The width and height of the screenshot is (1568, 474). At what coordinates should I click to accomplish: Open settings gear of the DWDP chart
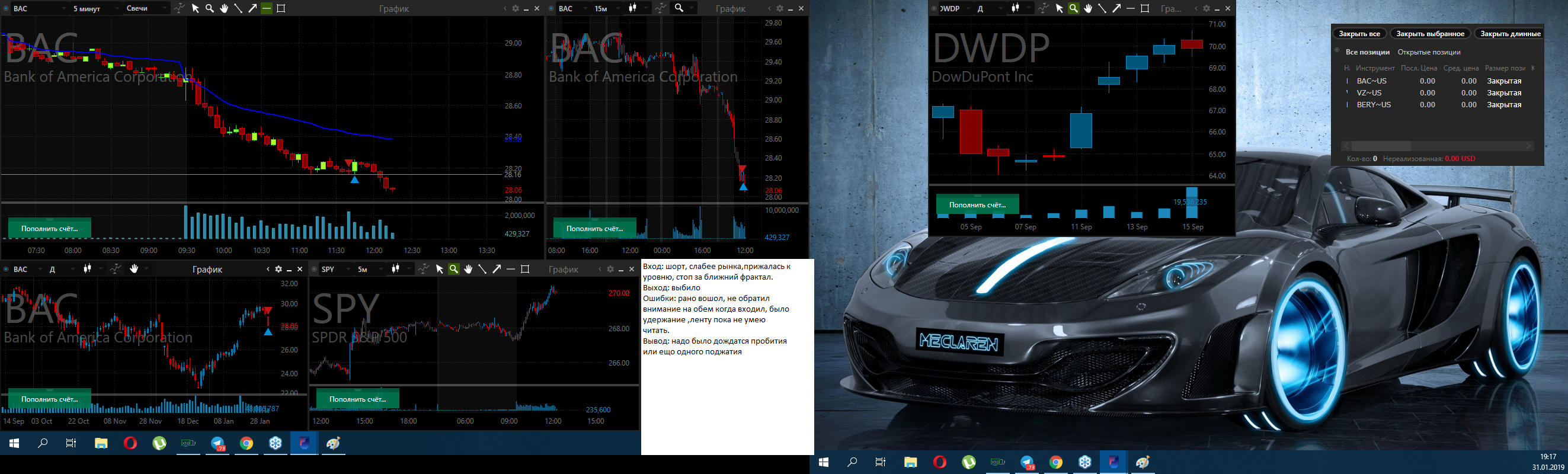(1207, 8)
